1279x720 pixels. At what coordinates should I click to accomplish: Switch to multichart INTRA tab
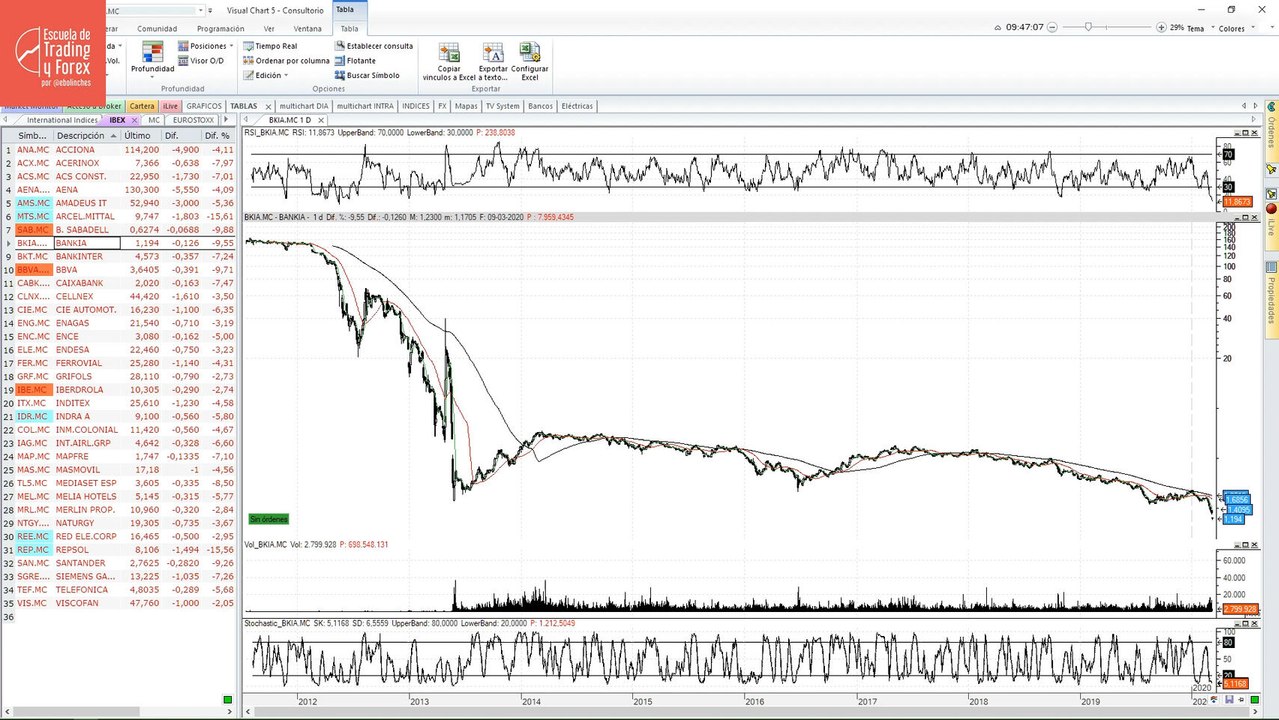pyautogui.click(x=365, y=106)
